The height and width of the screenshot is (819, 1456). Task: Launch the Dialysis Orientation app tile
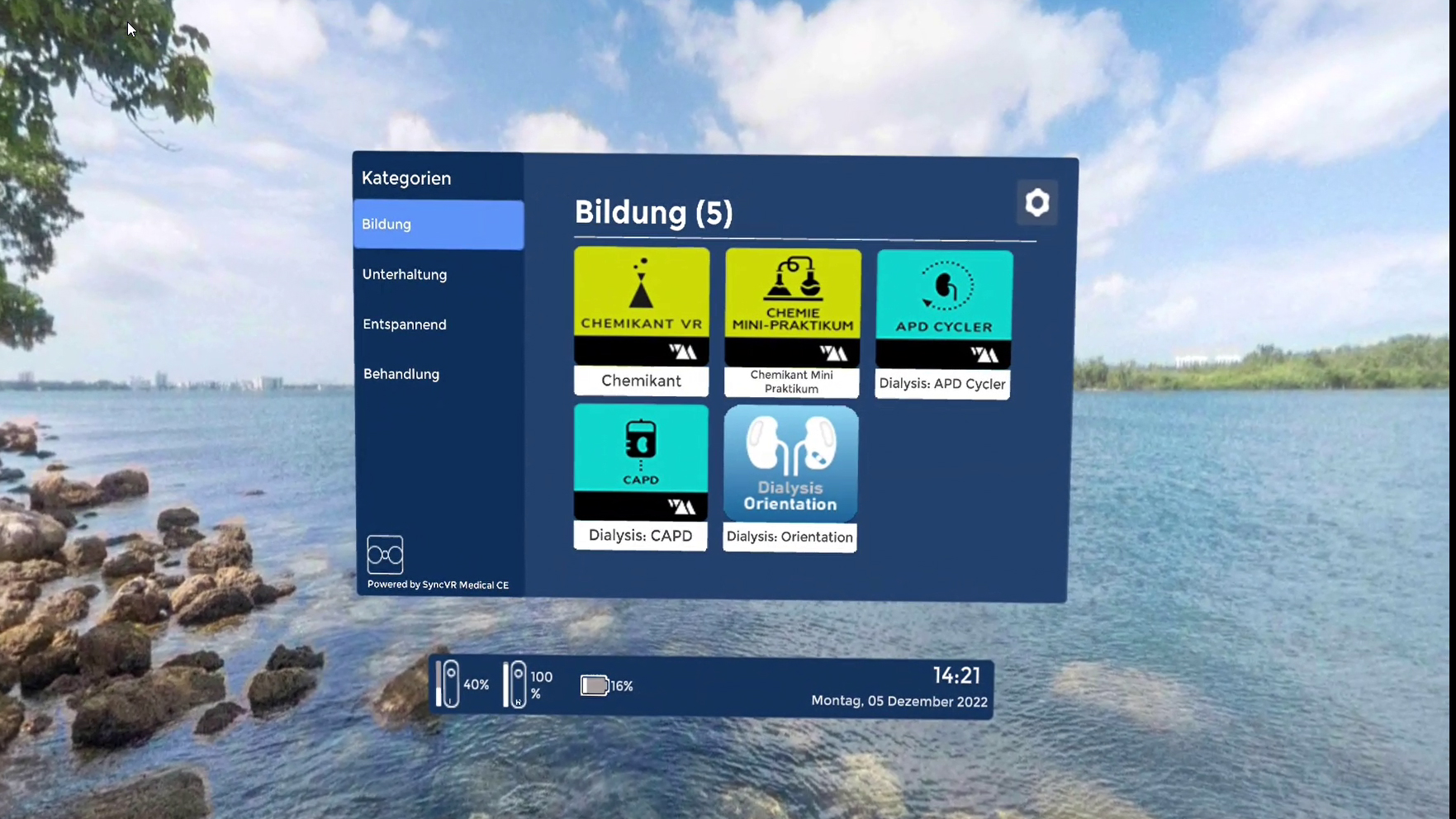point(791,463)
